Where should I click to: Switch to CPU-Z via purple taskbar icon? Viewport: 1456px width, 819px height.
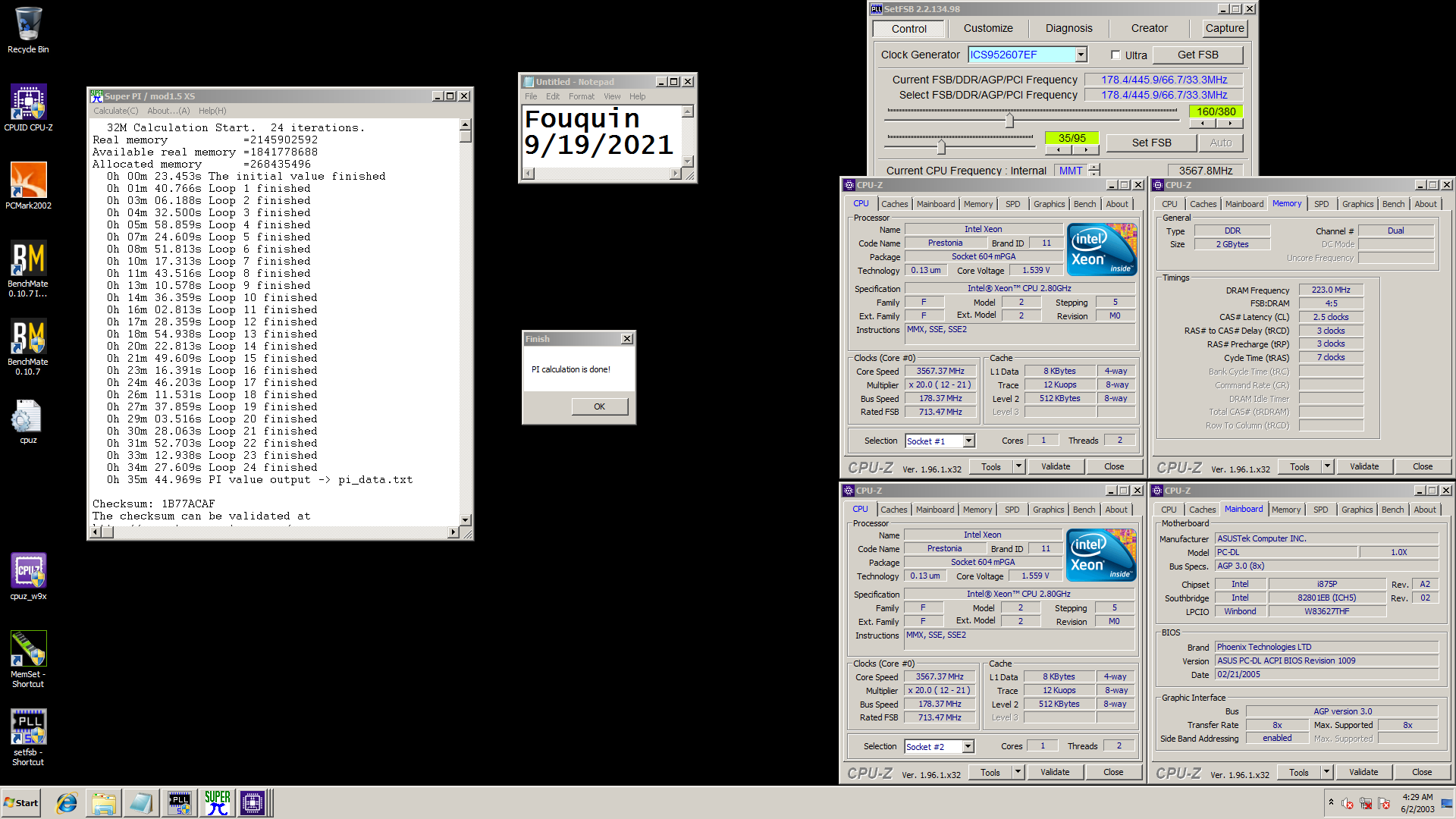pos(253,803)
